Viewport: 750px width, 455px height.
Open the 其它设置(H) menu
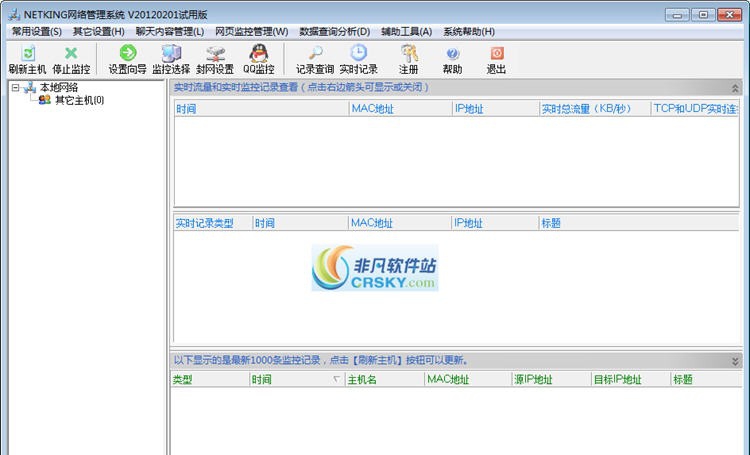[99, 32]
